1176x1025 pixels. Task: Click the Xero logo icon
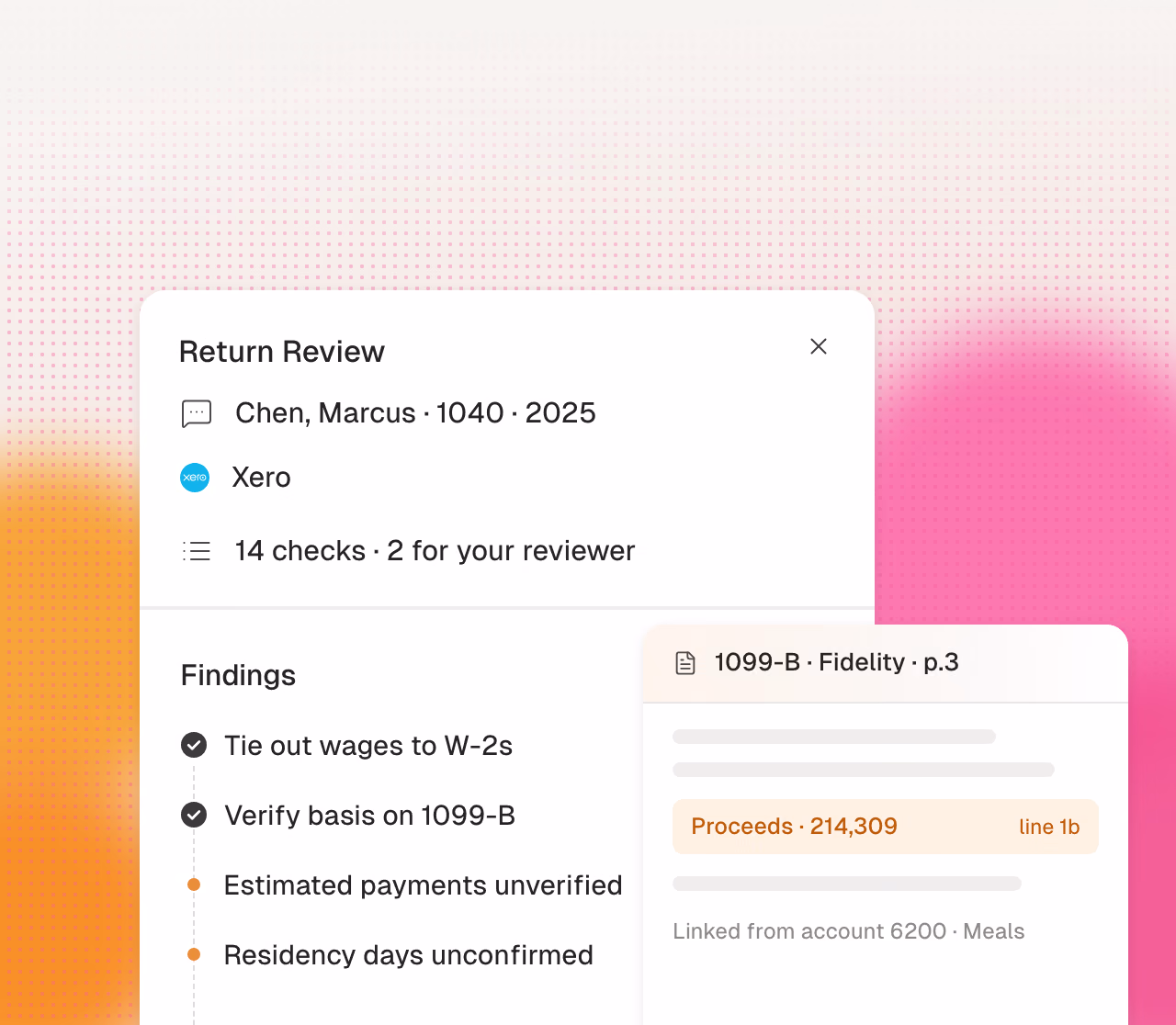[x=195, y=478]
